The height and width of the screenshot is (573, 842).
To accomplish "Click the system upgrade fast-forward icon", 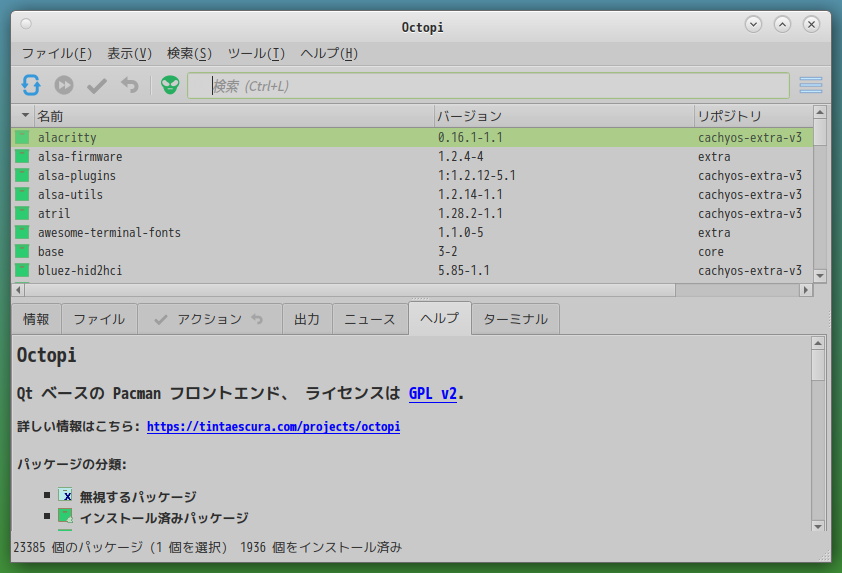I will pos(64,85).
